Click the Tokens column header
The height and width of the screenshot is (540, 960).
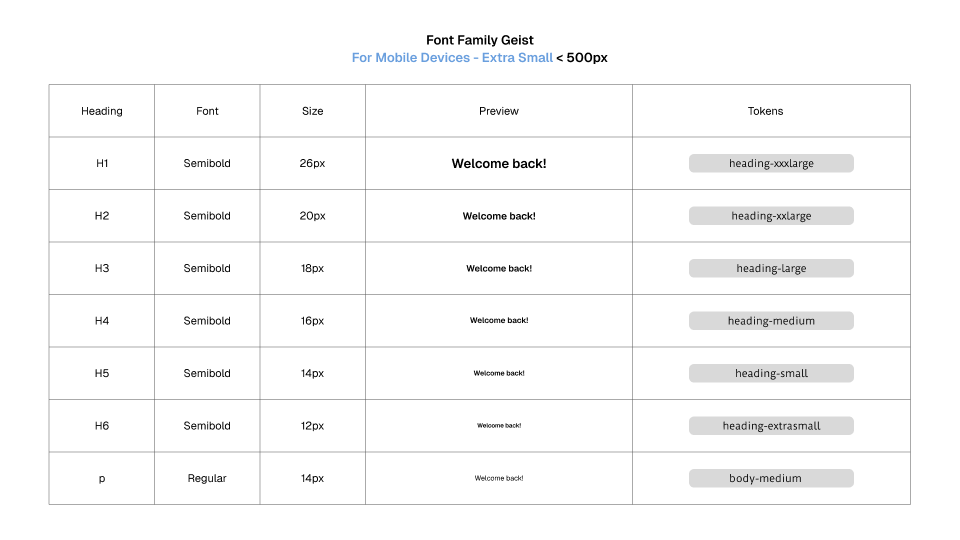coord(765,111)
